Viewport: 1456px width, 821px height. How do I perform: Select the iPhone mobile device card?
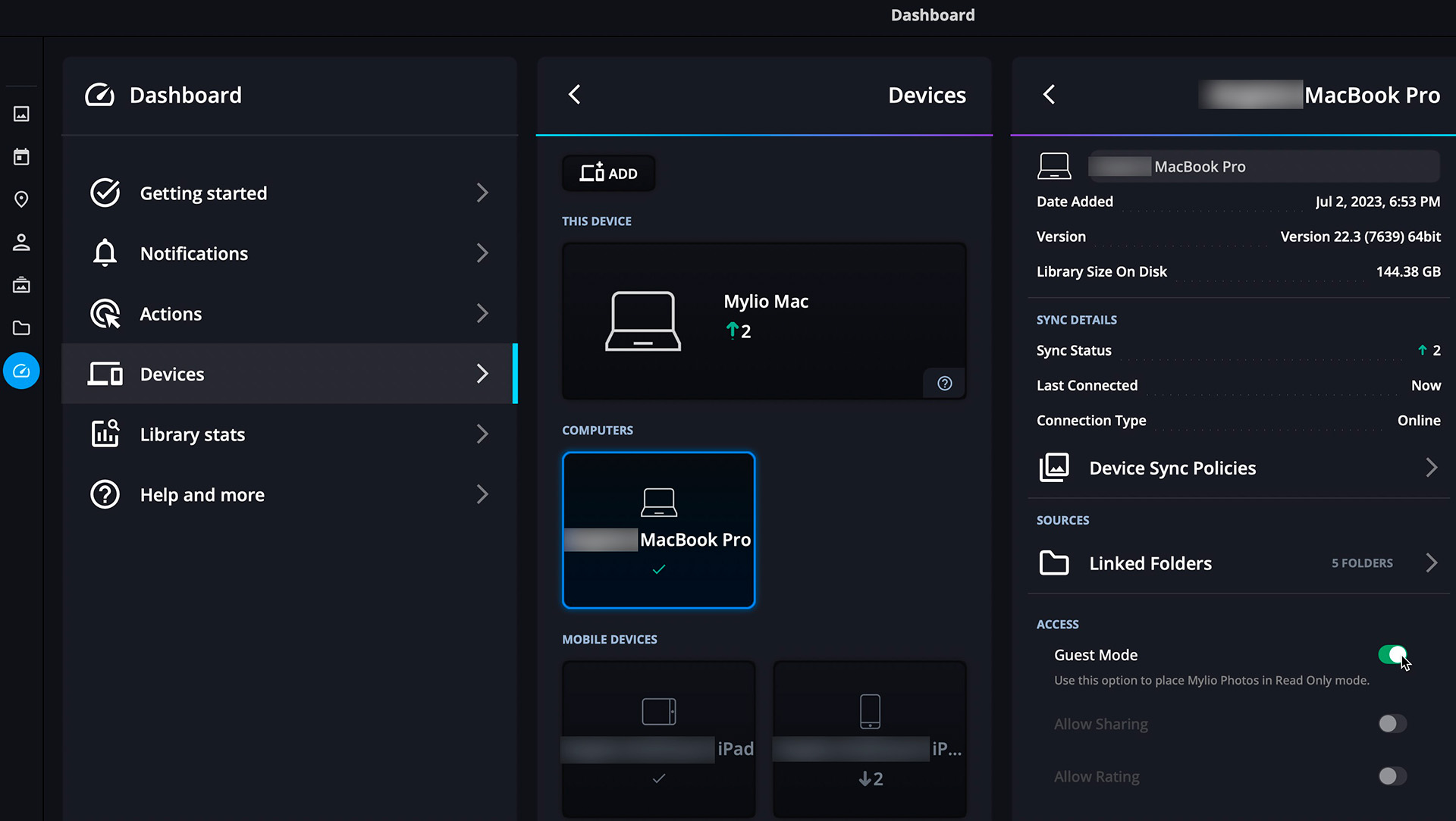click(x=870, y=739)
